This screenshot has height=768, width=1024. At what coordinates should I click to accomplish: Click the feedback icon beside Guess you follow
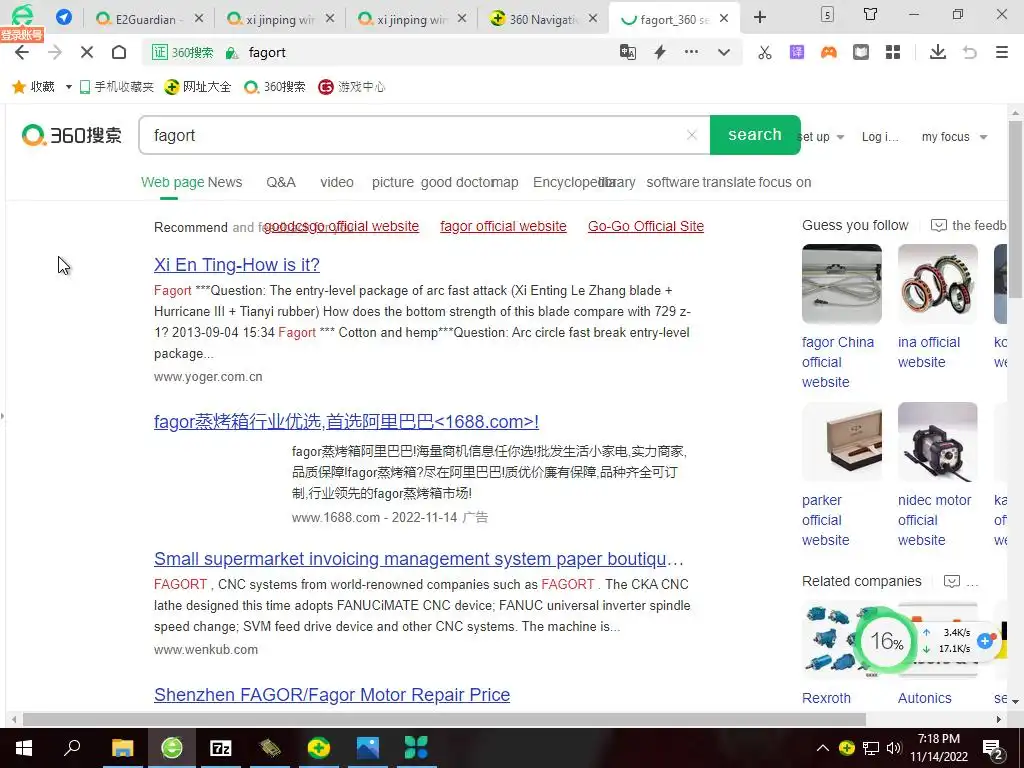938,225
